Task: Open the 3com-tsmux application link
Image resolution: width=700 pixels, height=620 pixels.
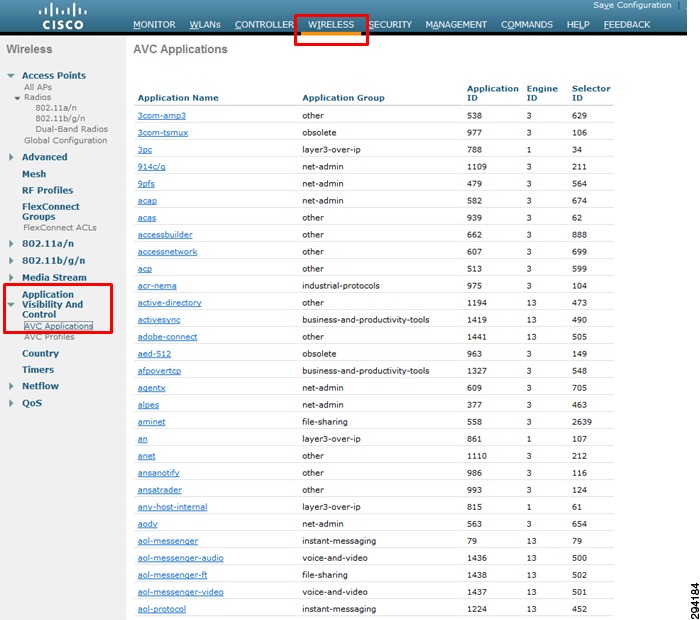Action: (162, 133)
